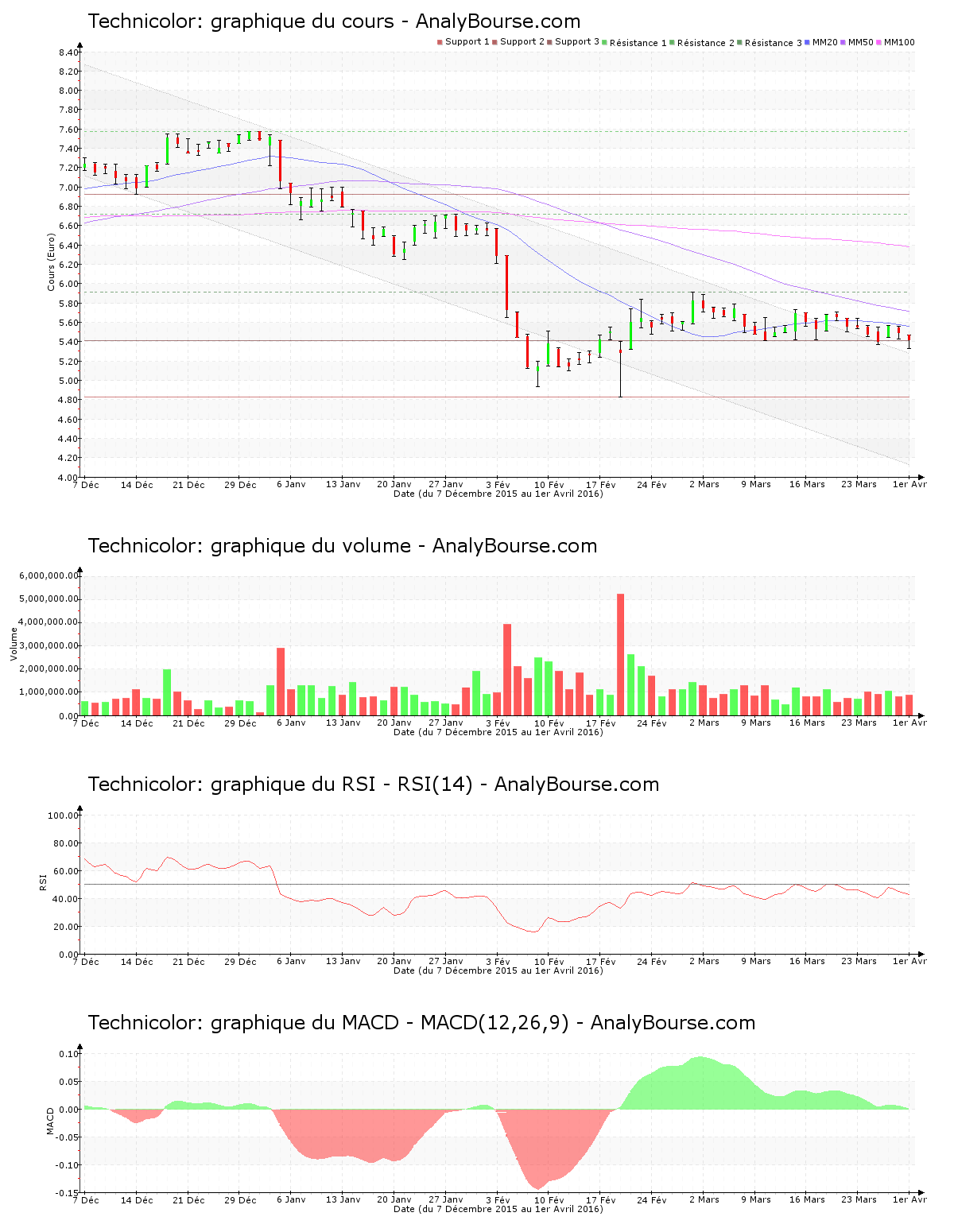Viewport: 954px width, 1232px height.
Task: Click the date range caption under MACD chart
Action: tap(498, 1209)
